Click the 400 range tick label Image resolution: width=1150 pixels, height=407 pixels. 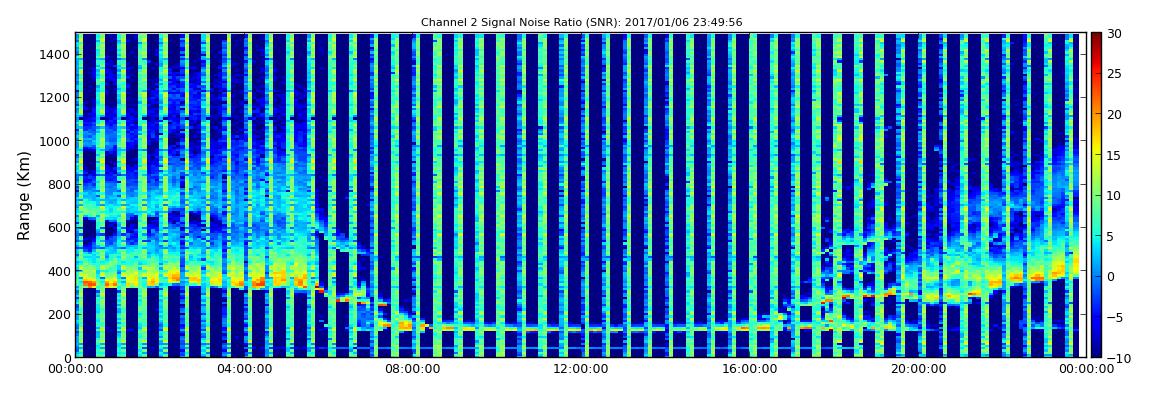[x=59, y=271]
